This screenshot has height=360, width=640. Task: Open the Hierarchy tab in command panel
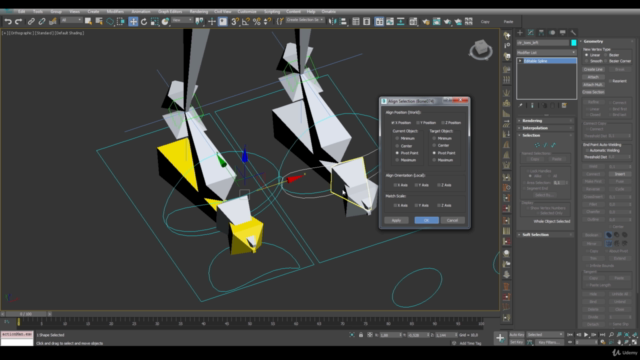pos(541,33)
